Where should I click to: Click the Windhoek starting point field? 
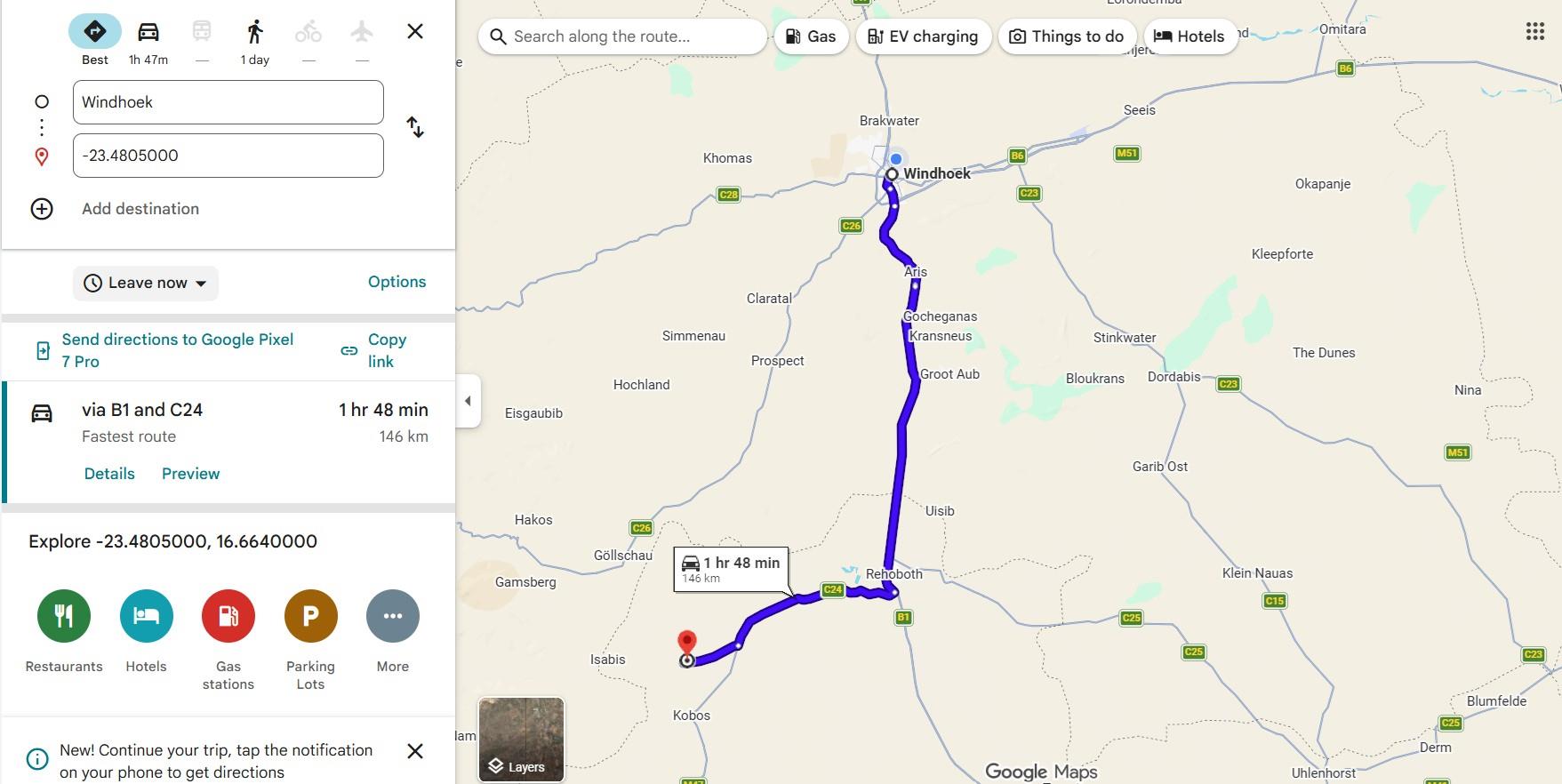[x=228, y=102]
